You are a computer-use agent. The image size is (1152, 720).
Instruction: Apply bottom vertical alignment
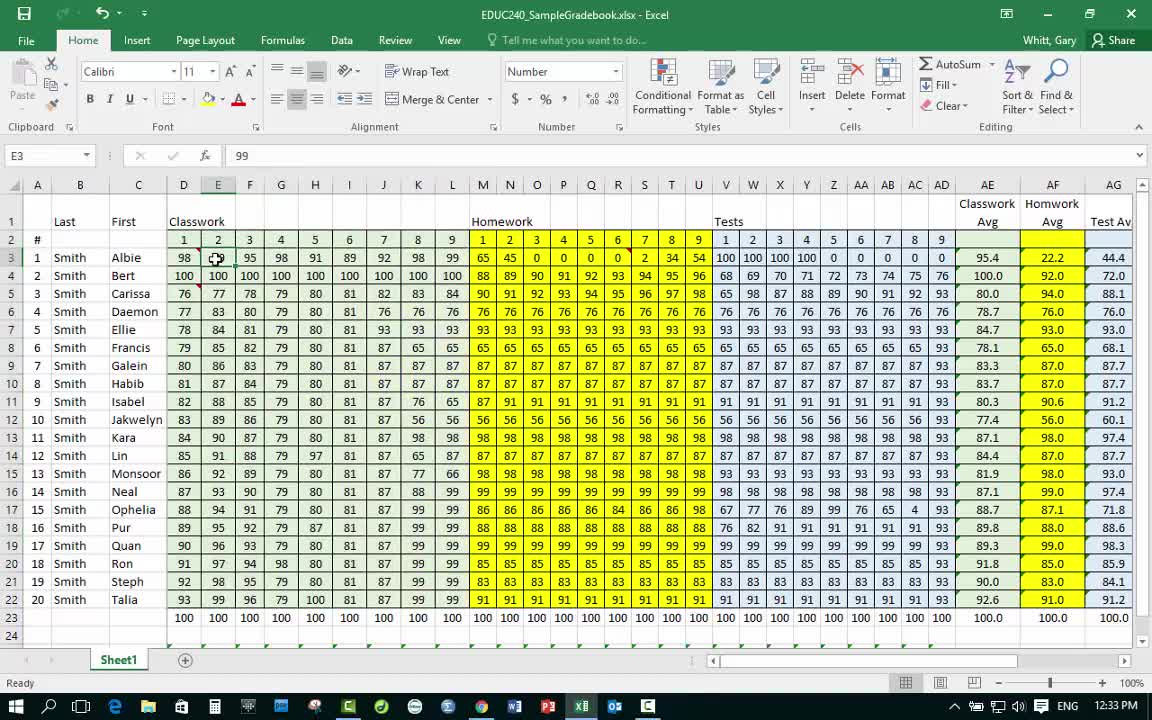[x=317, y=71]
